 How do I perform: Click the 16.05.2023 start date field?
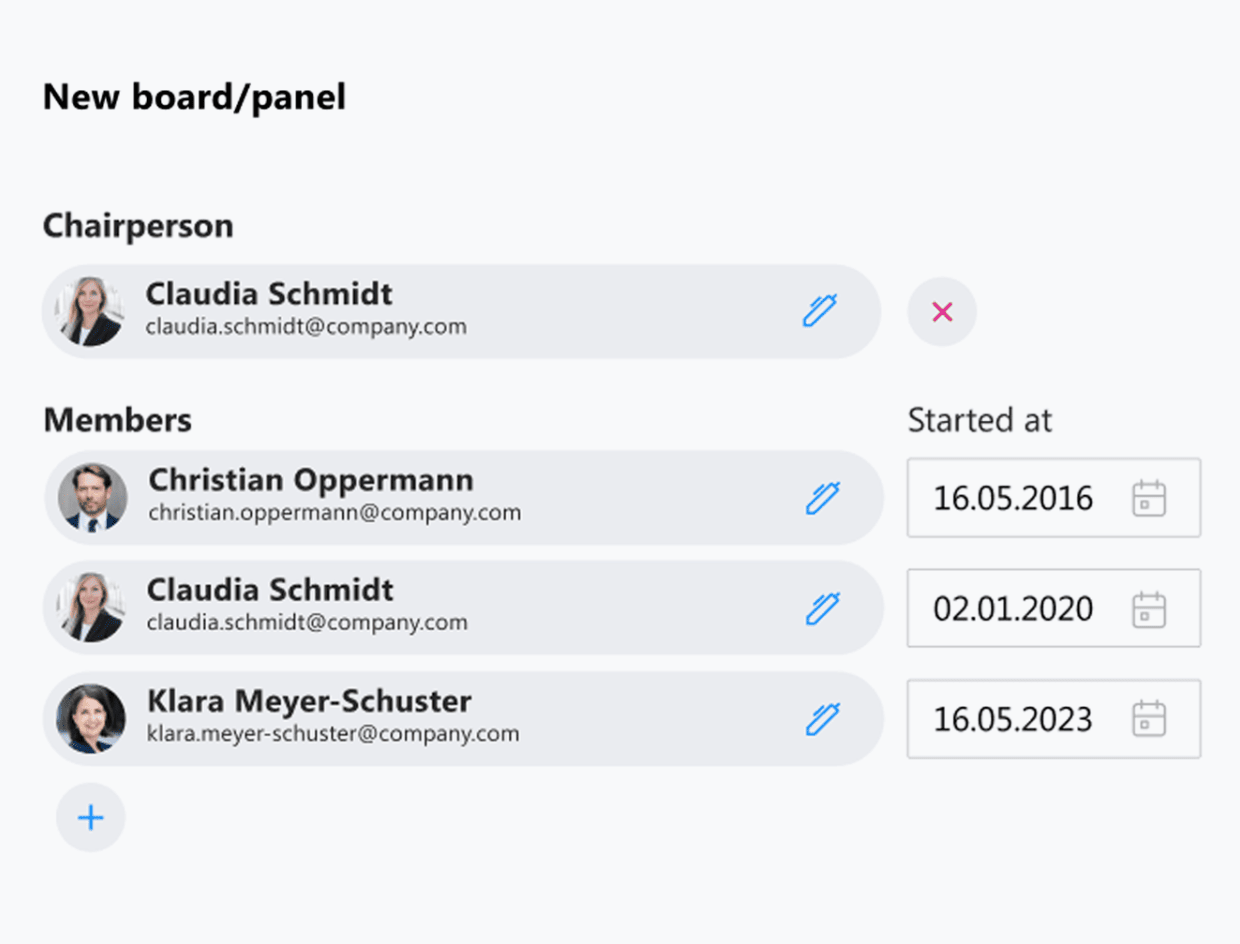[x=1013, y=720]
